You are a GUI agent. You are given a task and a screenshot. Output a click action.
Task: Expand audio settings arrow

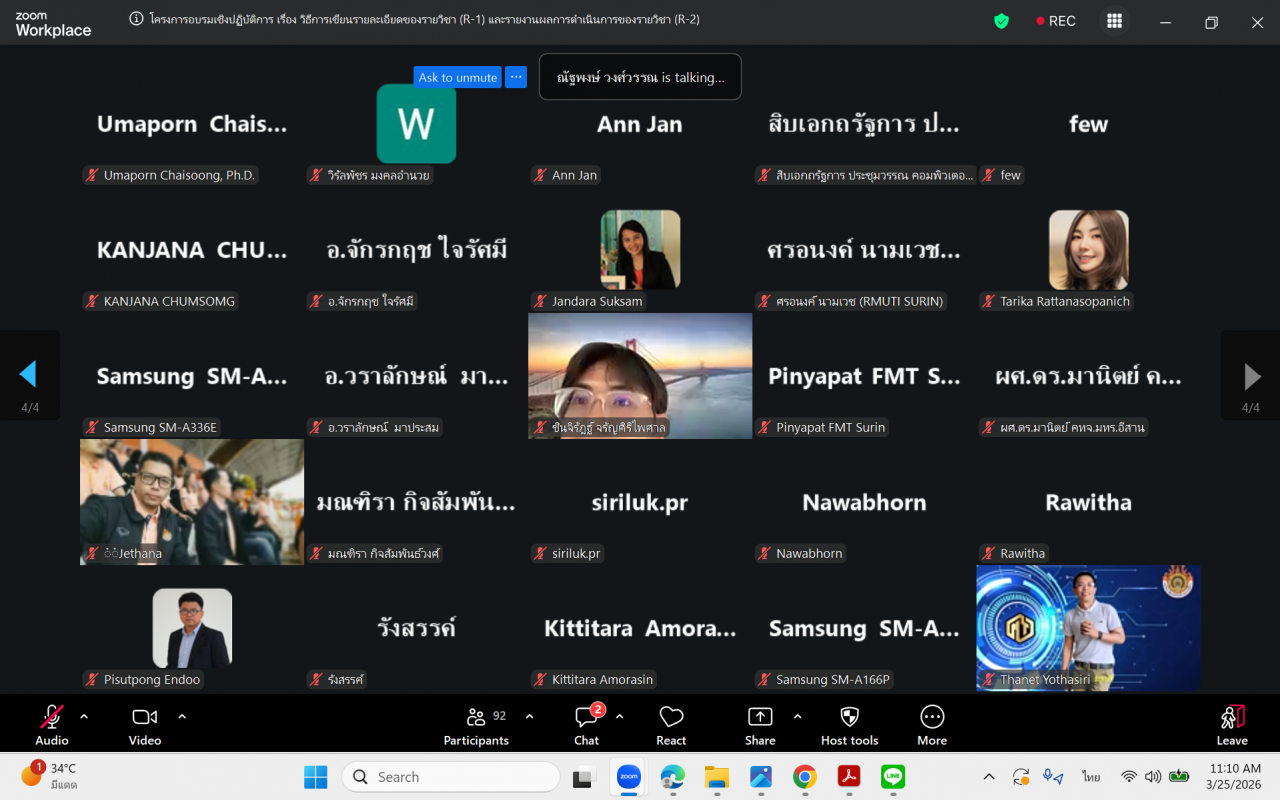point(84,716)
